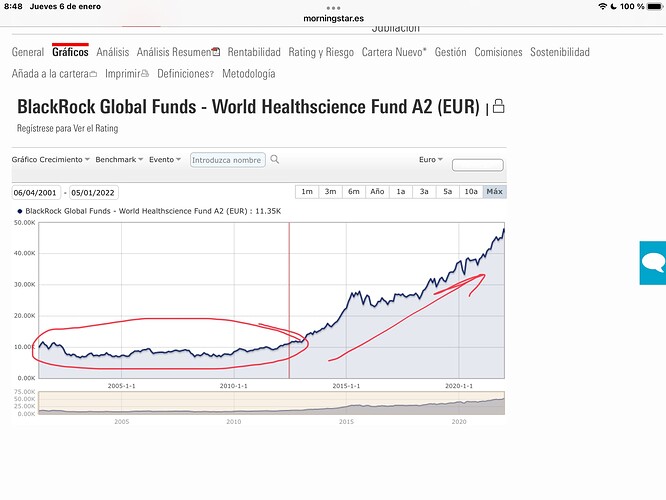Screen dimensions: 666x500
Task: Click the padlock icon next to fund title
Action: [498, 106]
